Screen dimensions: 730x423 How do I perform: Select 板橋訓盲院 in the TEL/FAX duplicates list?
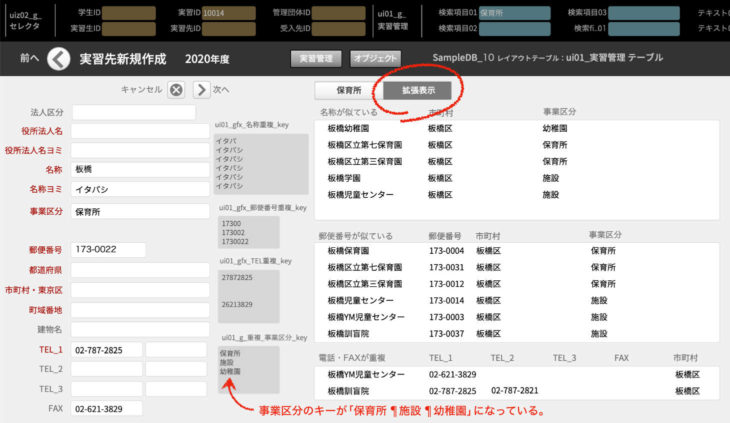coord(355,390)
